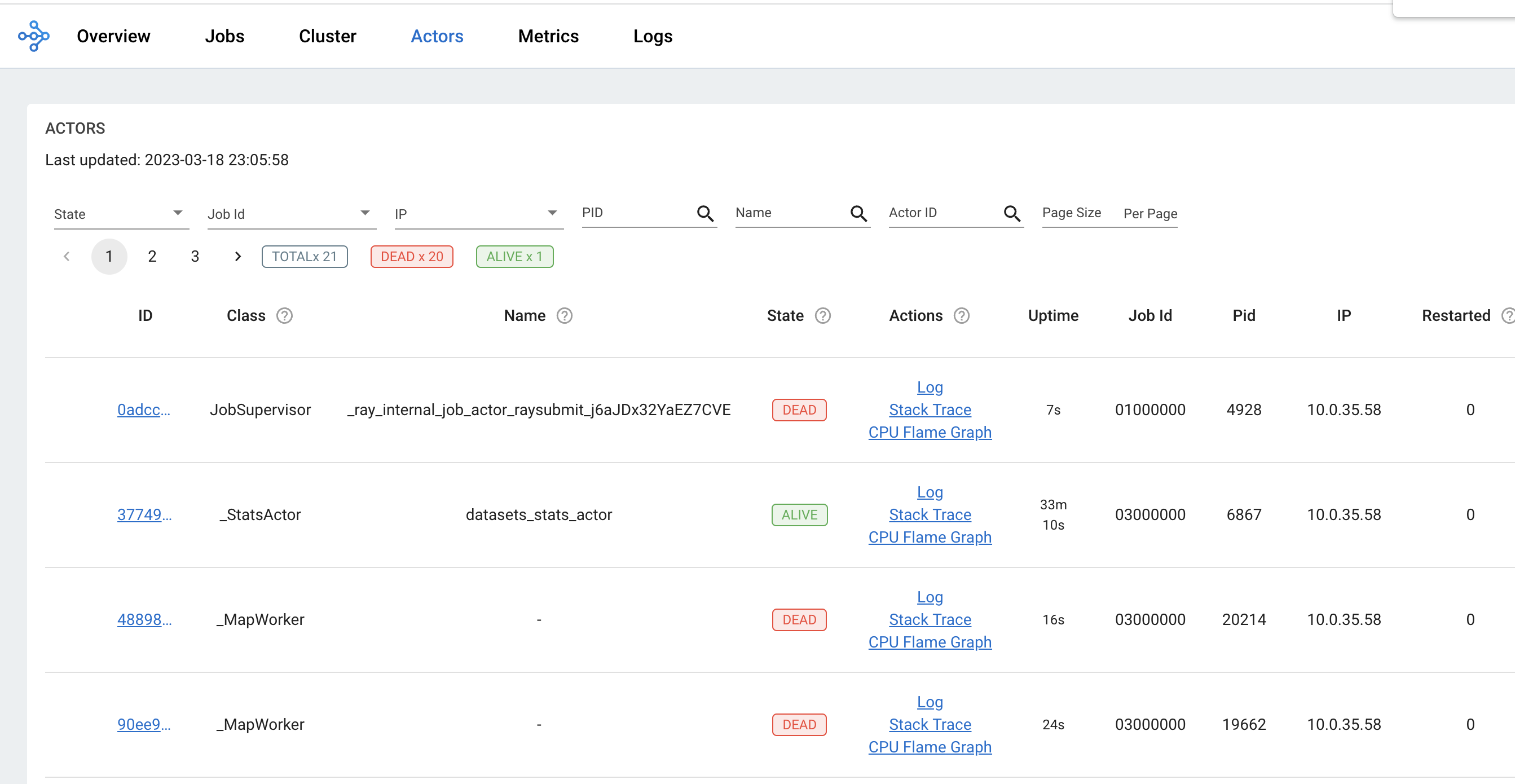Open actor 37749 details link
Viewport: 1515px width, 784px height.
[144, 514]
